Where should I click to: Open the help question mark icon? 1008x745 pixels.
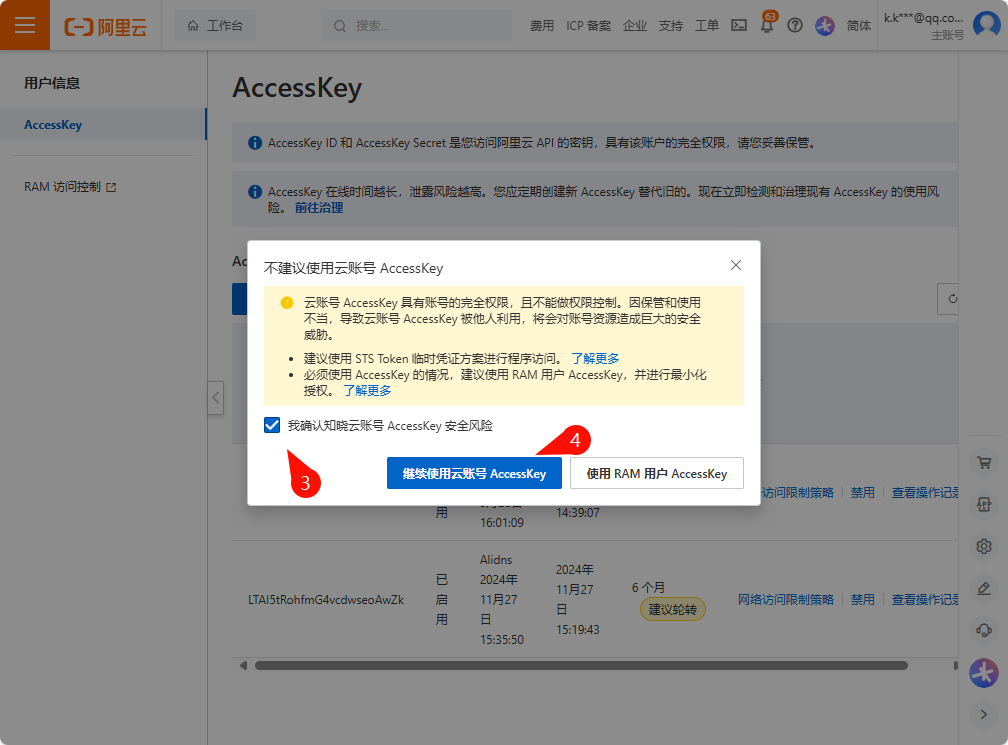pos(795,25)
